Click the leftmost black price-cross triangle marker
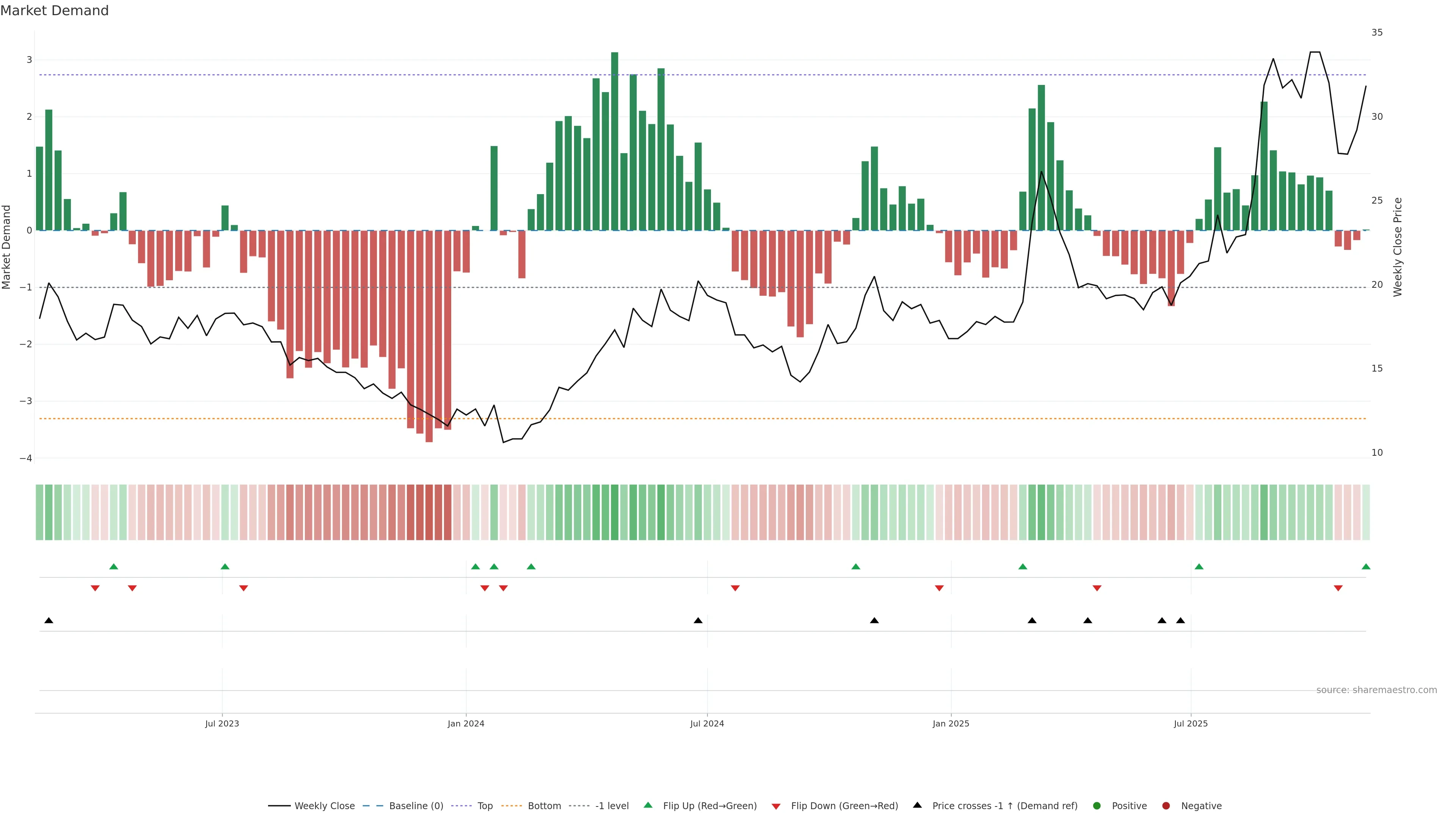 click(49, 621)
